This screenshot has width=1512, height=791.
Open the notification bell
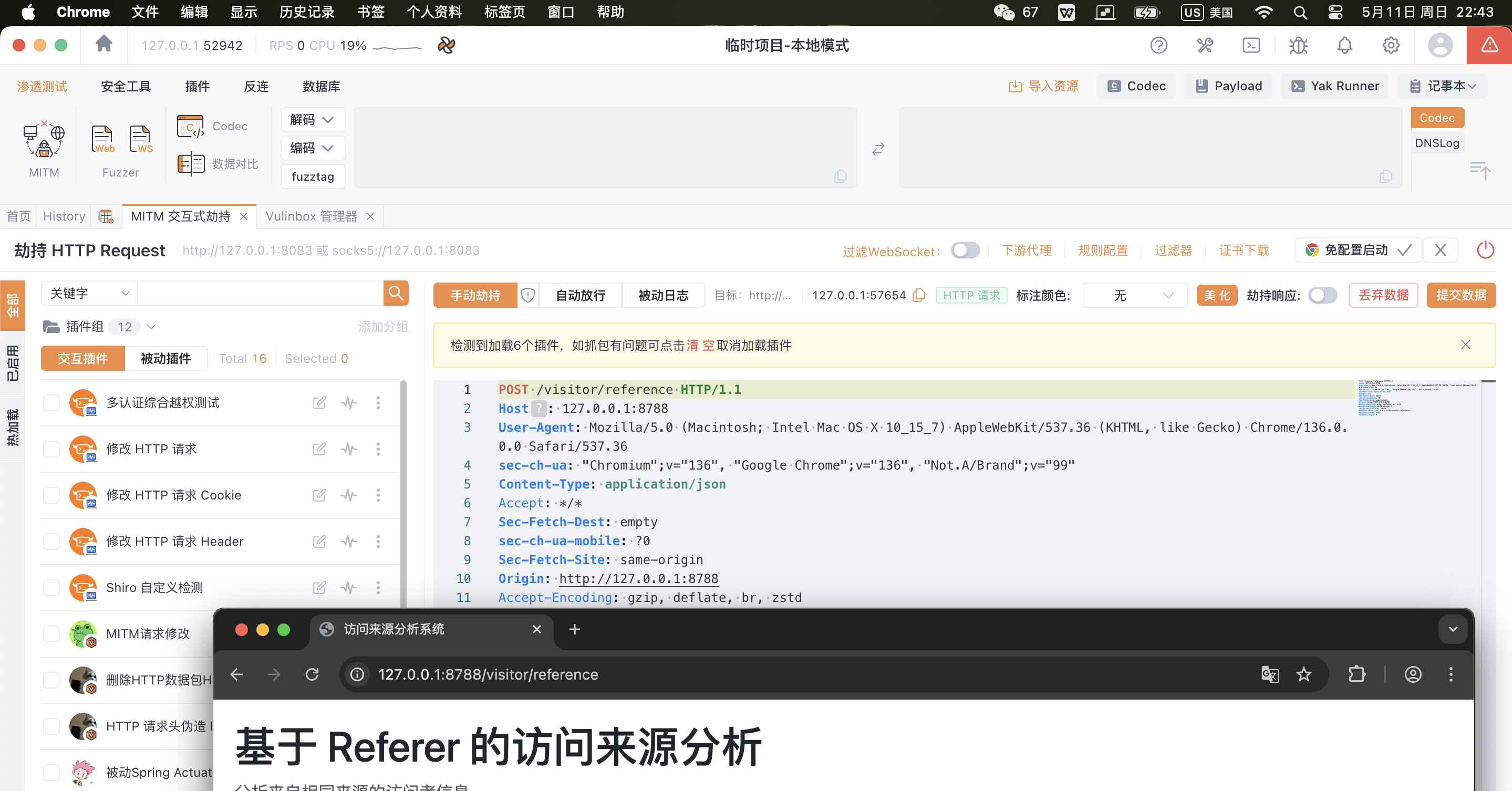click(1345, 45)
